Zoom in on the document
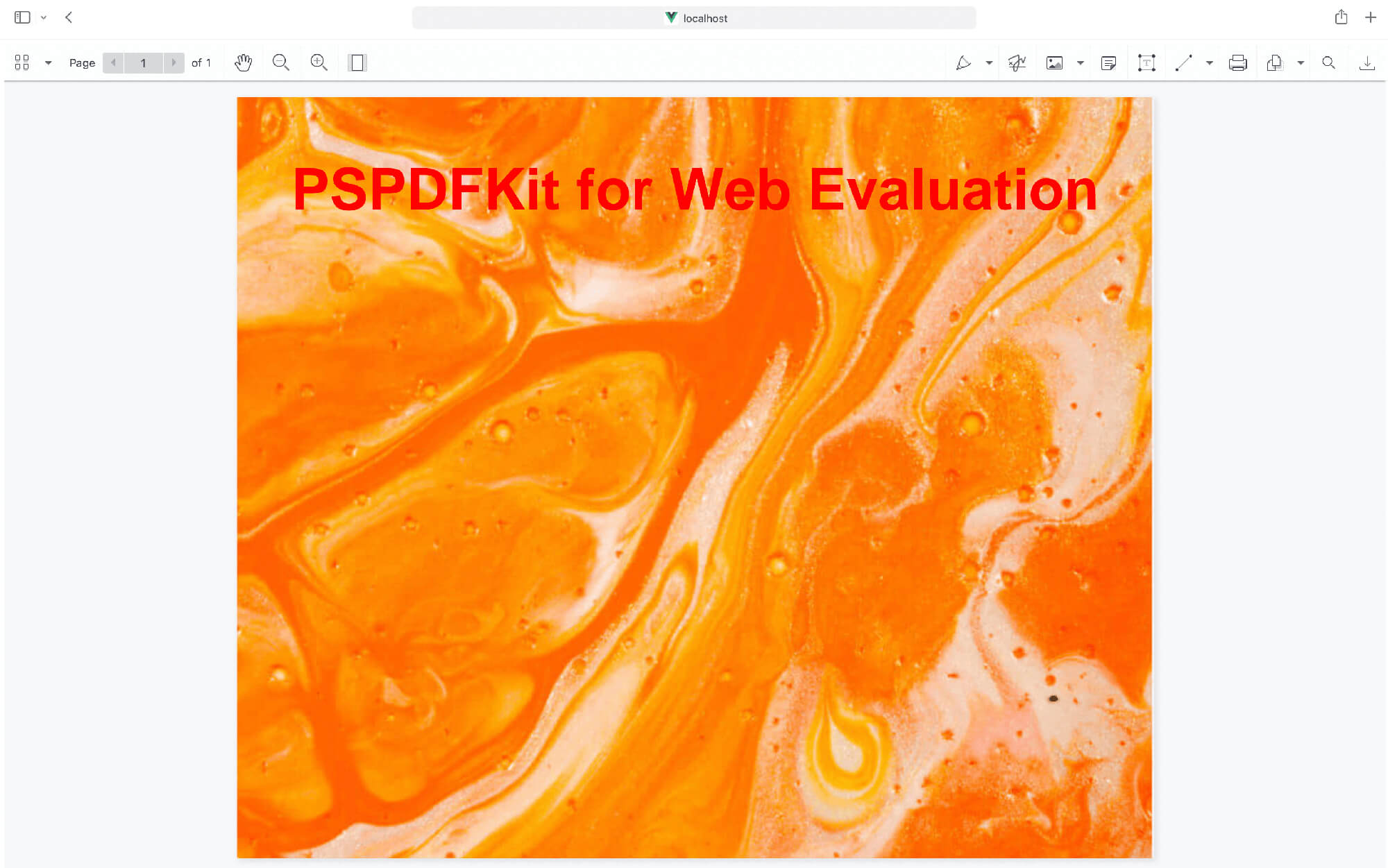Image resolution: width=1388 pixels, height=868 pixels. click(319, 62)
